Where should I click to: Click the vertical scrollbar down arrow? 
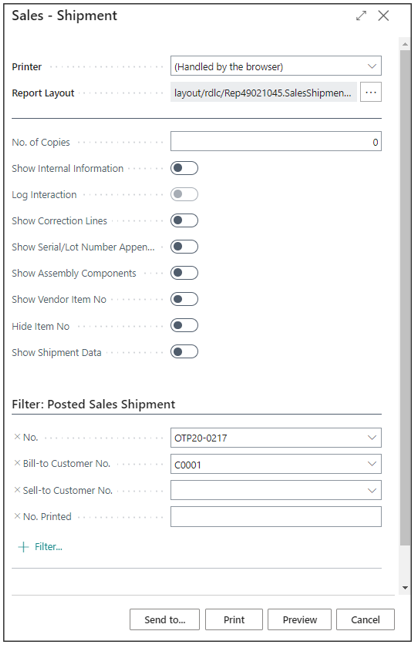(405, 588)
